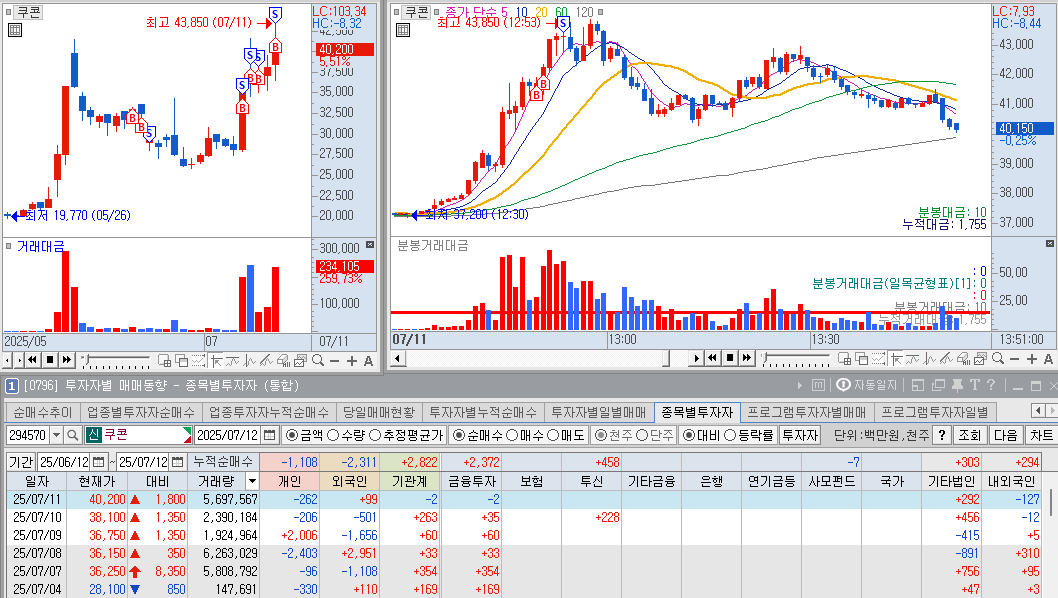Open help question-mark icon in title bar
The width and height of the screenshot is (1058, 598).
(991, 385)
